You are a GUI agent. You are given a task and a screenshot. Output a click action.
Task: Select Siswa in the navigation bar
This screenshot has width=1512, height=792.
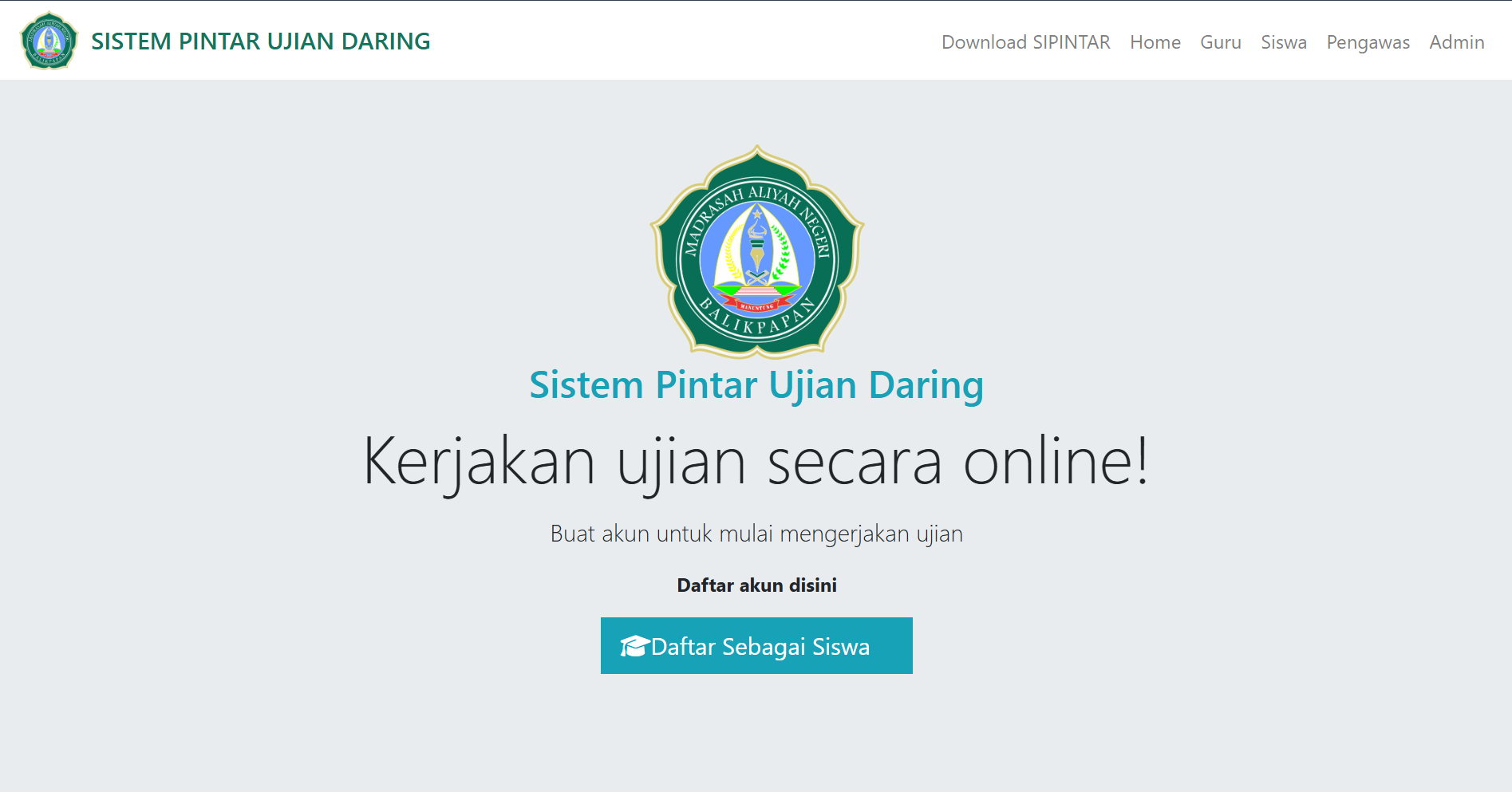1283,42
